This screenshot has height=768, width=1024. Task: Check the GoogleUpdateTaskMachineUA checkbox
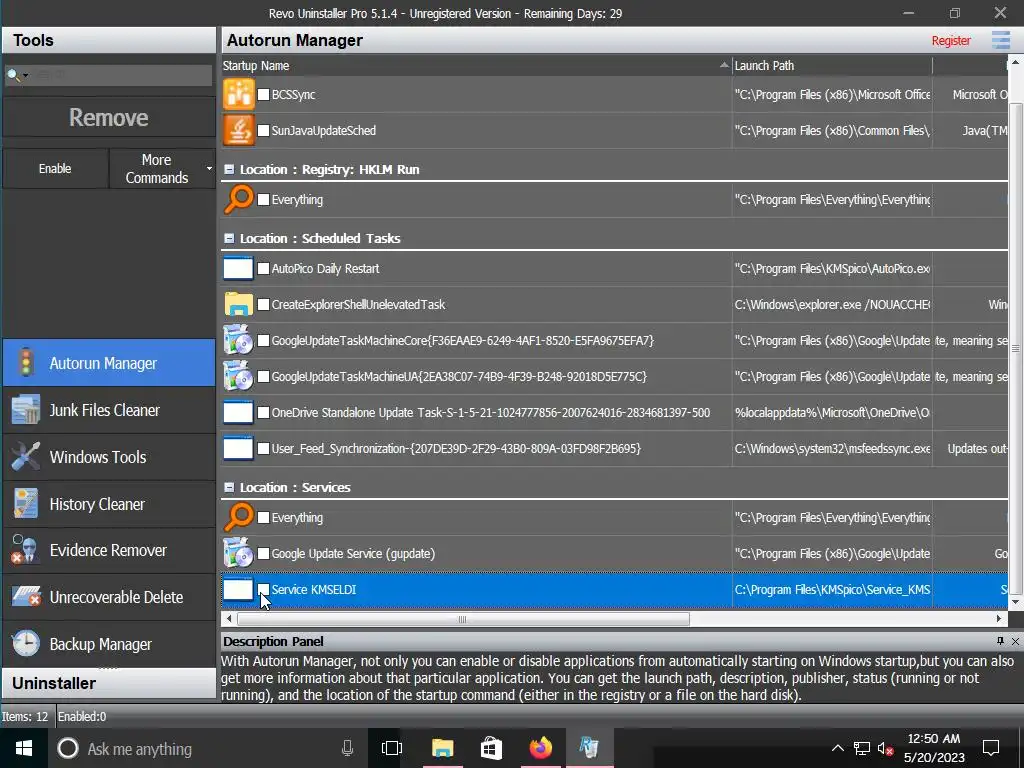point(263,377)
